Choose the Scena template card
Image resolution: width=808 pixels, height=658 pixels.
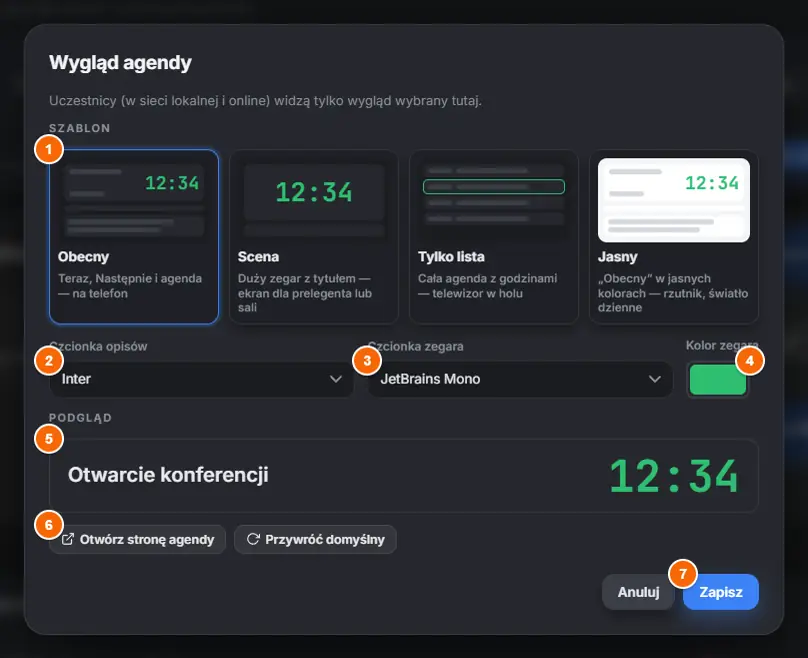click(x=314, y=237)
